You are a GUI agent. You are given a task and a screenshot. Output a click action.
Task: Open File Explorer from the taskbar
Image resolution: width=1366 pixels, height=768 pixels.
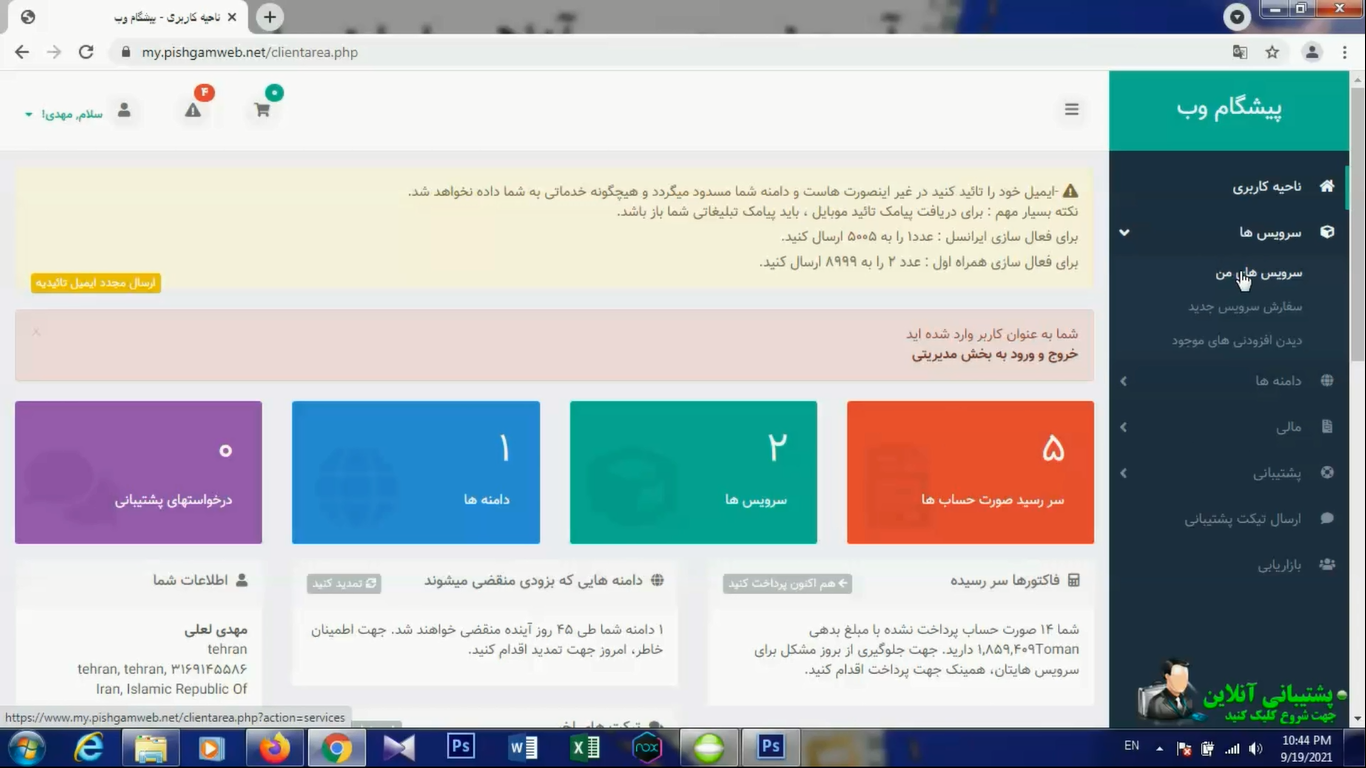click(151, 748)
